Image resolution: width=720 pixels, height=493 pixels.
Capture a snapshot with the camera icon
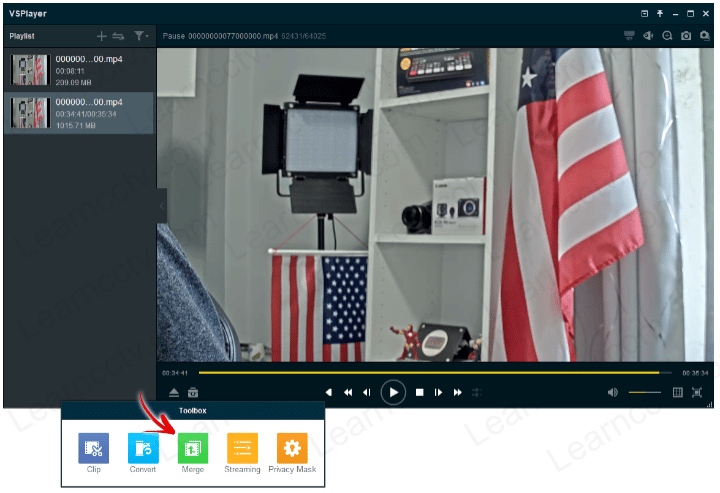(686, 36)
